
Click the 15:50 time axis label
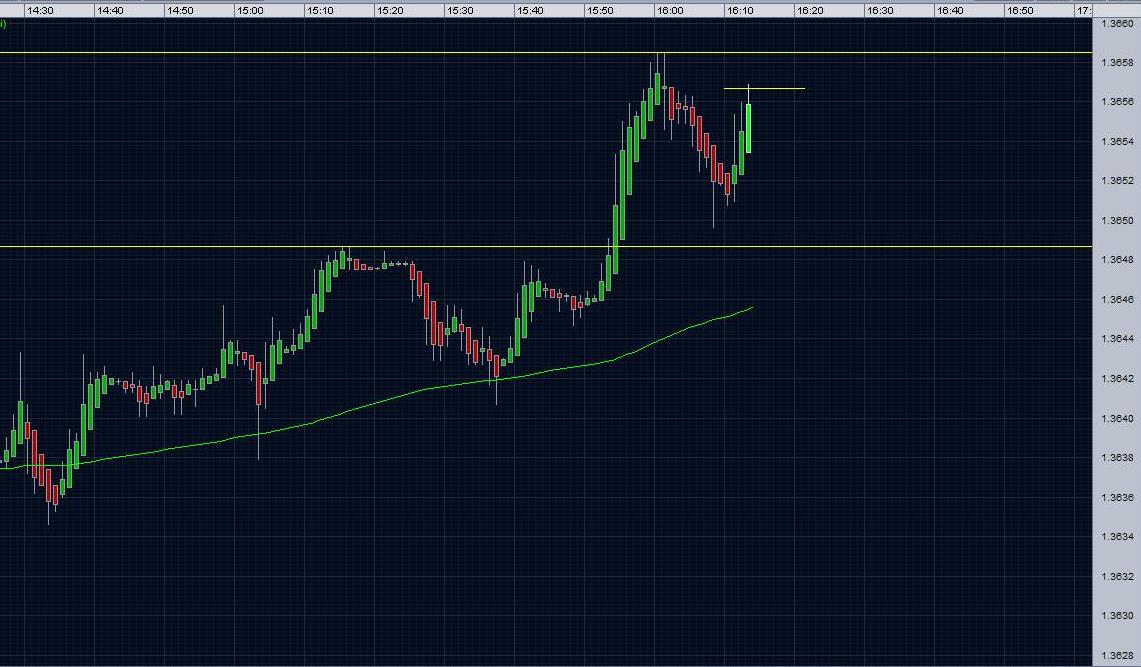click(x=600, y=11)
